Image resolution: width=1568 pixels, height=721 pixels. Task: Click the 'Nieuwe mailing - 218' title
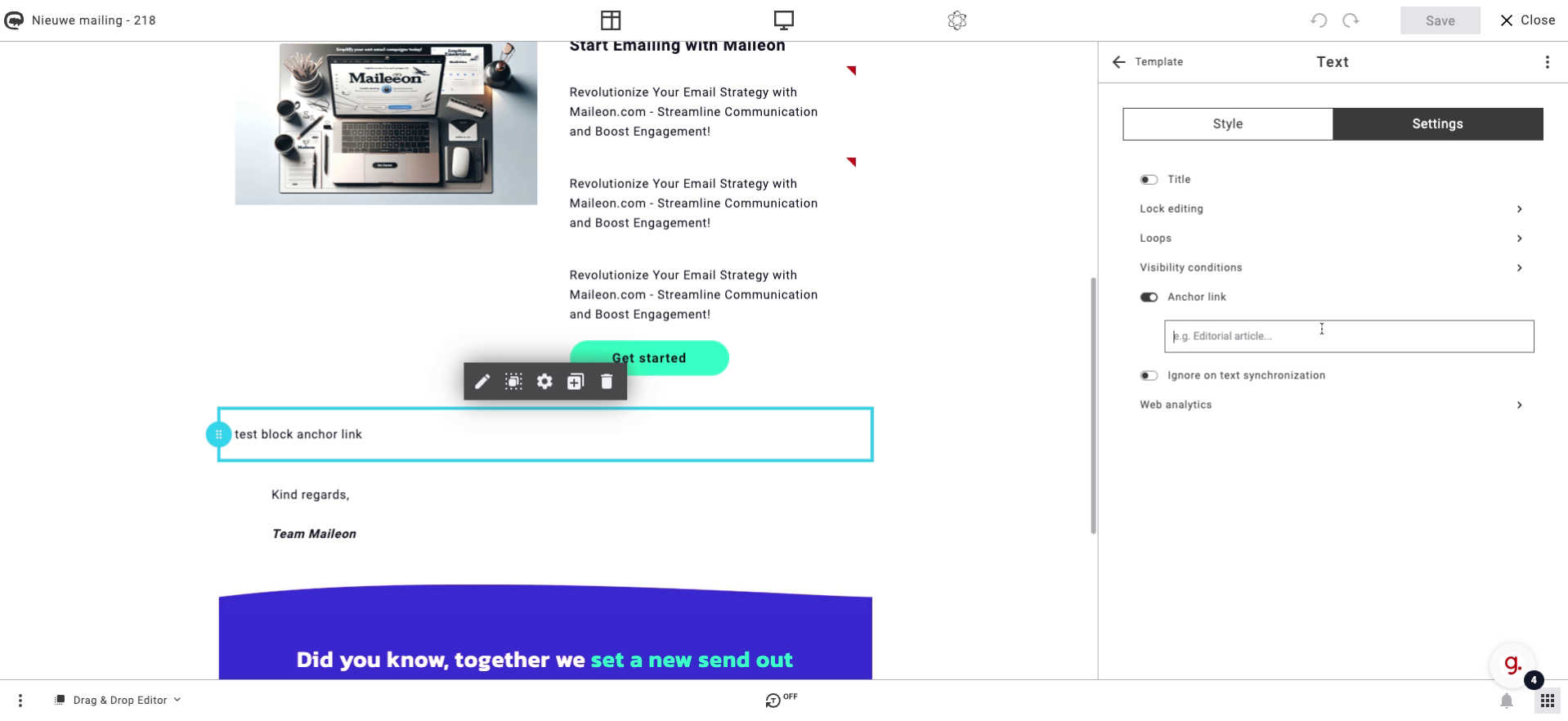94,20
